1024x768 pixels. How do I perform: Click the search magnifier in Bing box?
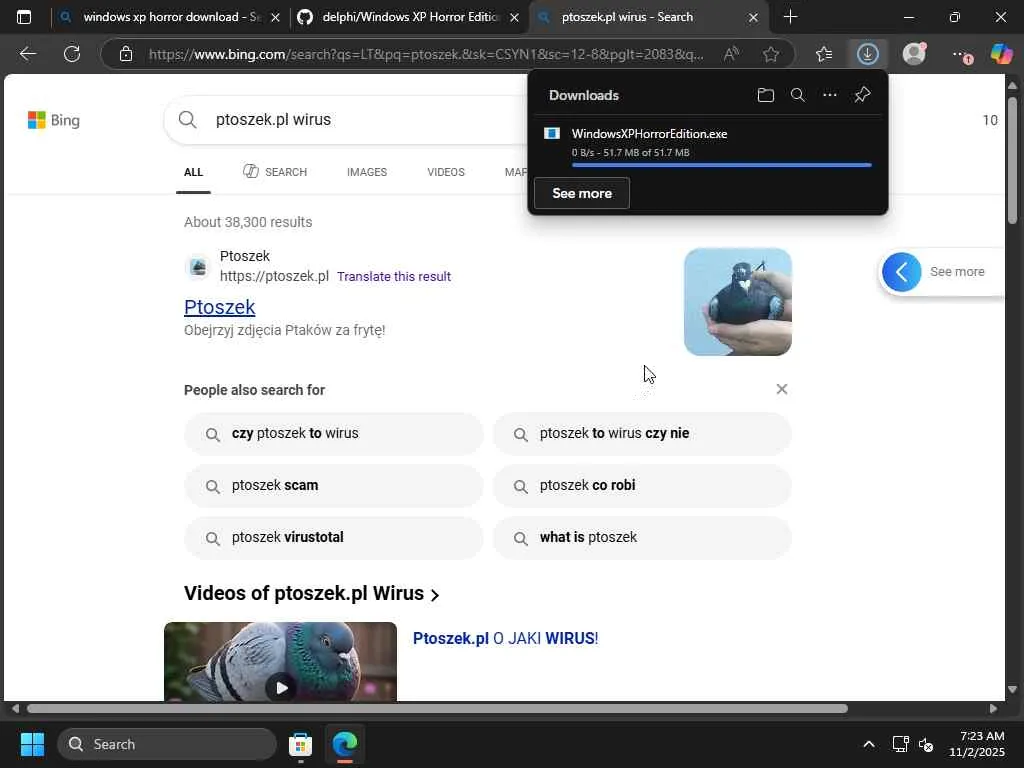187,120
